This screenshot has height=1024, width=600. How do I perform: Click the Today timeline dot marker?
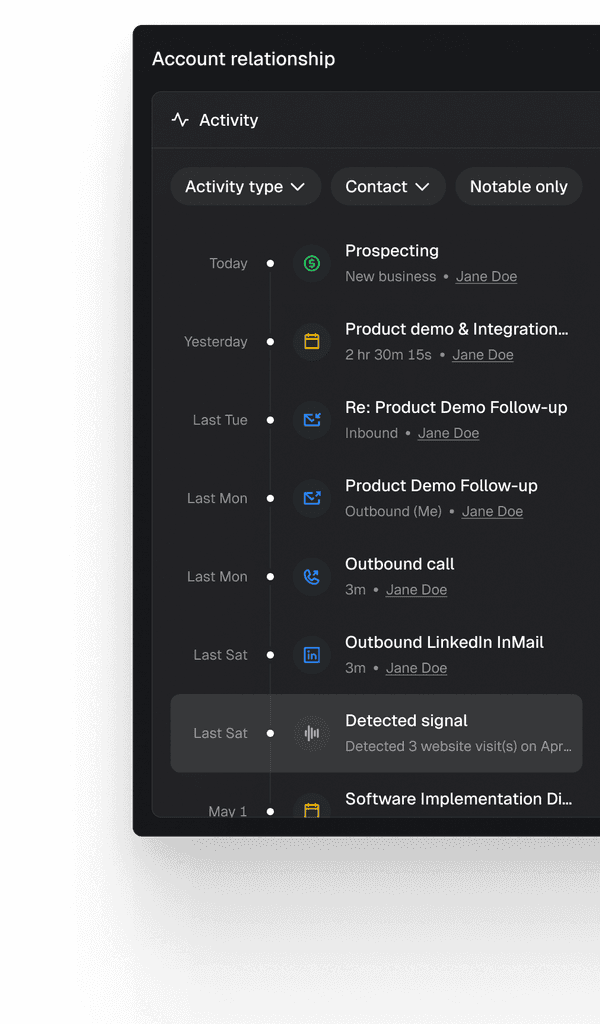click(x=270, y=263)
